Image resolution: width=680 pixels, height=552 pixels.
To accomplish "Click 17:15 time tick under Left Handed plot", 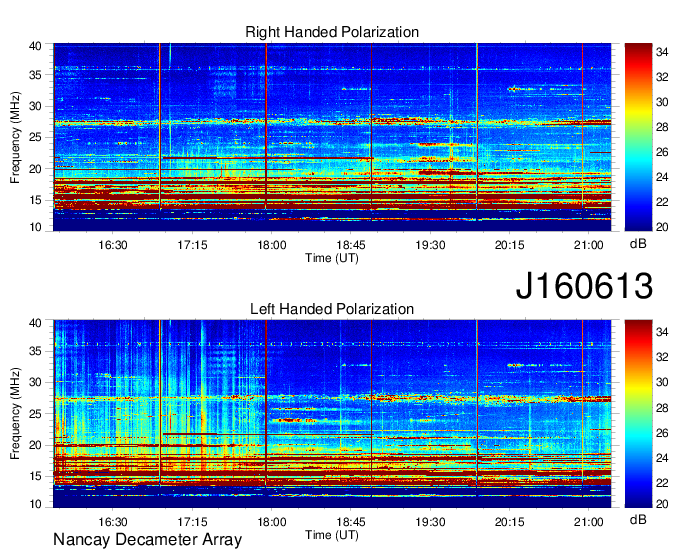I will click(x=192, y=522).
